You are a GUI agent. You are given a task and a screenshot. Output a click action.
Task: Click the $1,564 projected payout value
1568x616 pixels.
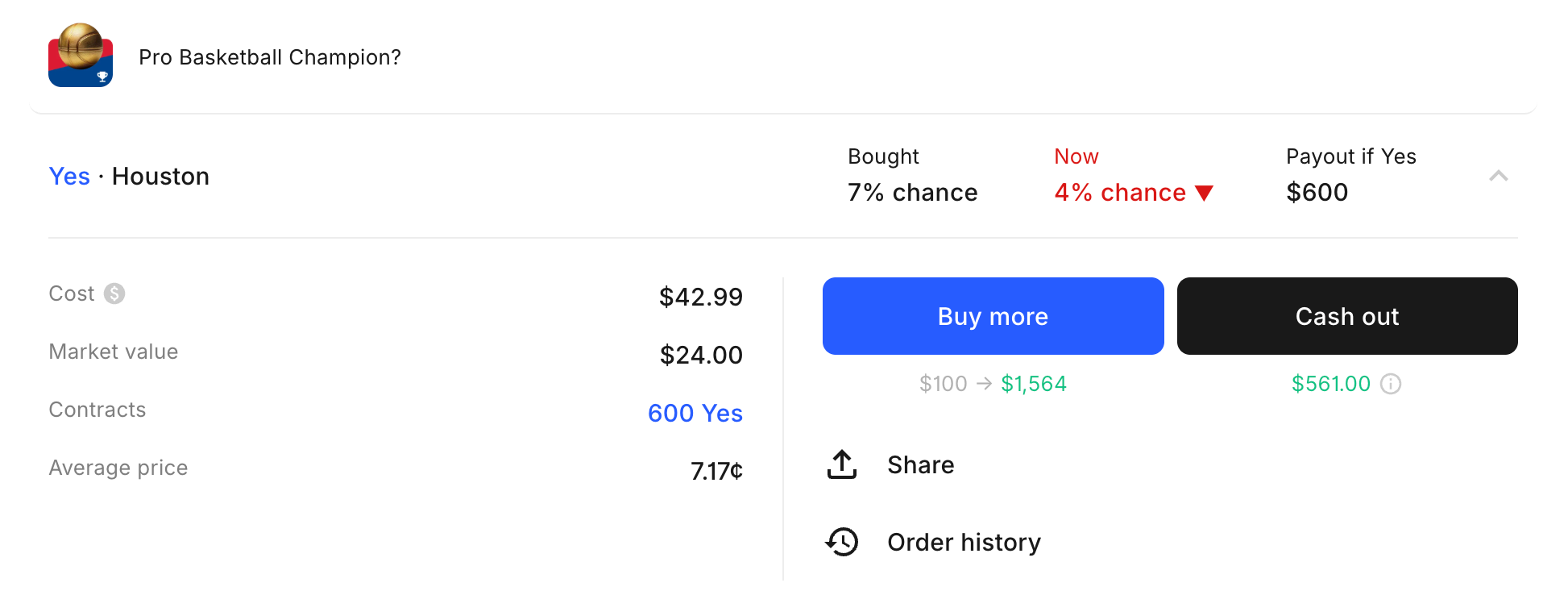[x=1033, y=384]
